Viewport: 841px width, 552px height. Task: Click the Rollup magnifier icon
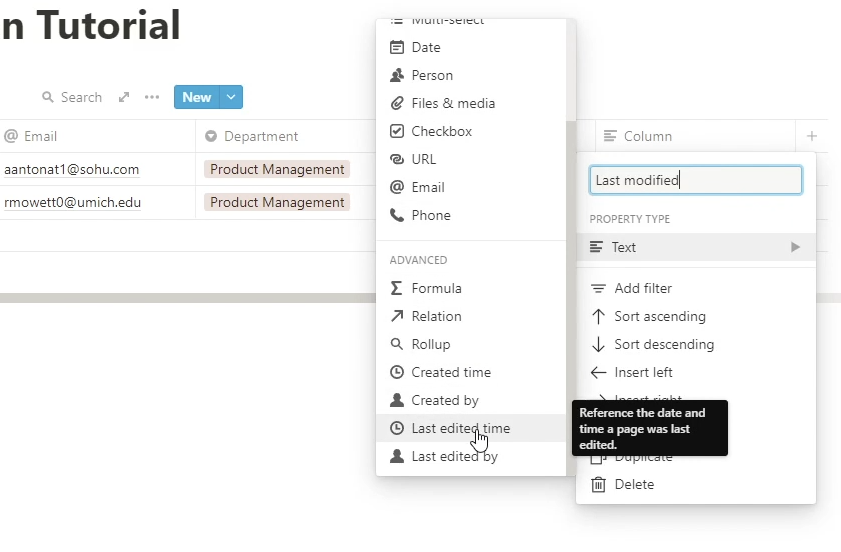pos(397,344)
